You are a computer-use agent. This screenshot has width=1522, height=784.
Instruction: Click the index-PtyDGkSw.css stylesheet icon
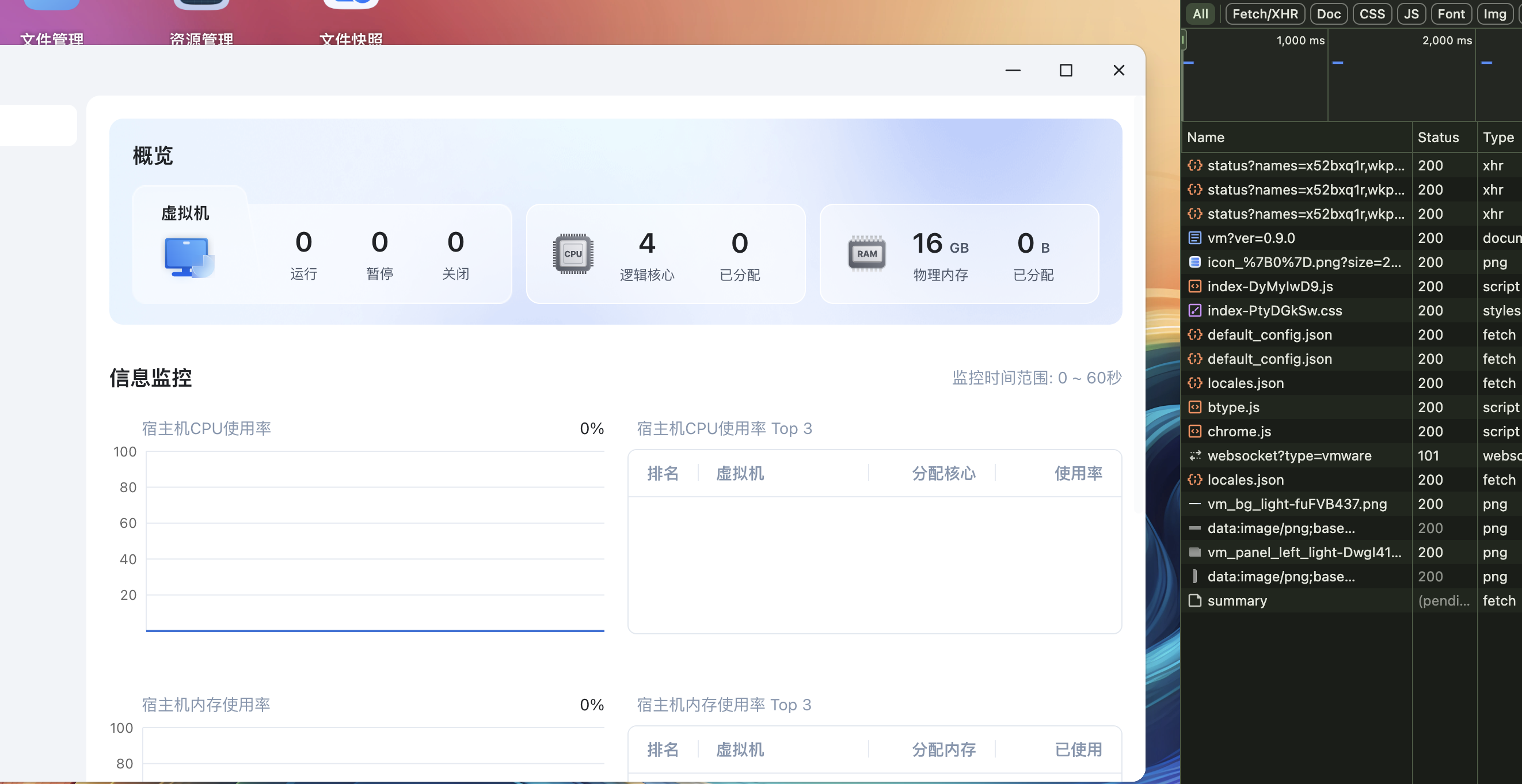point(1194,311)
